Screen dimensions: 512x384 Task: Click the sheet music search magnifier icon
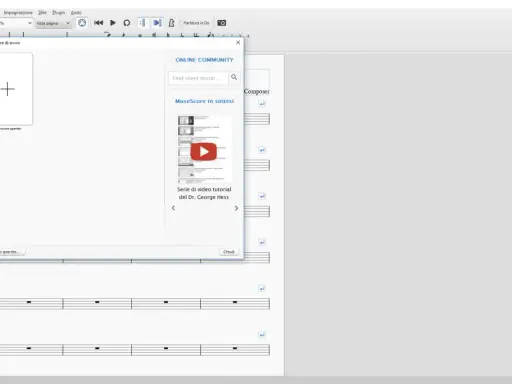[234, 77]
